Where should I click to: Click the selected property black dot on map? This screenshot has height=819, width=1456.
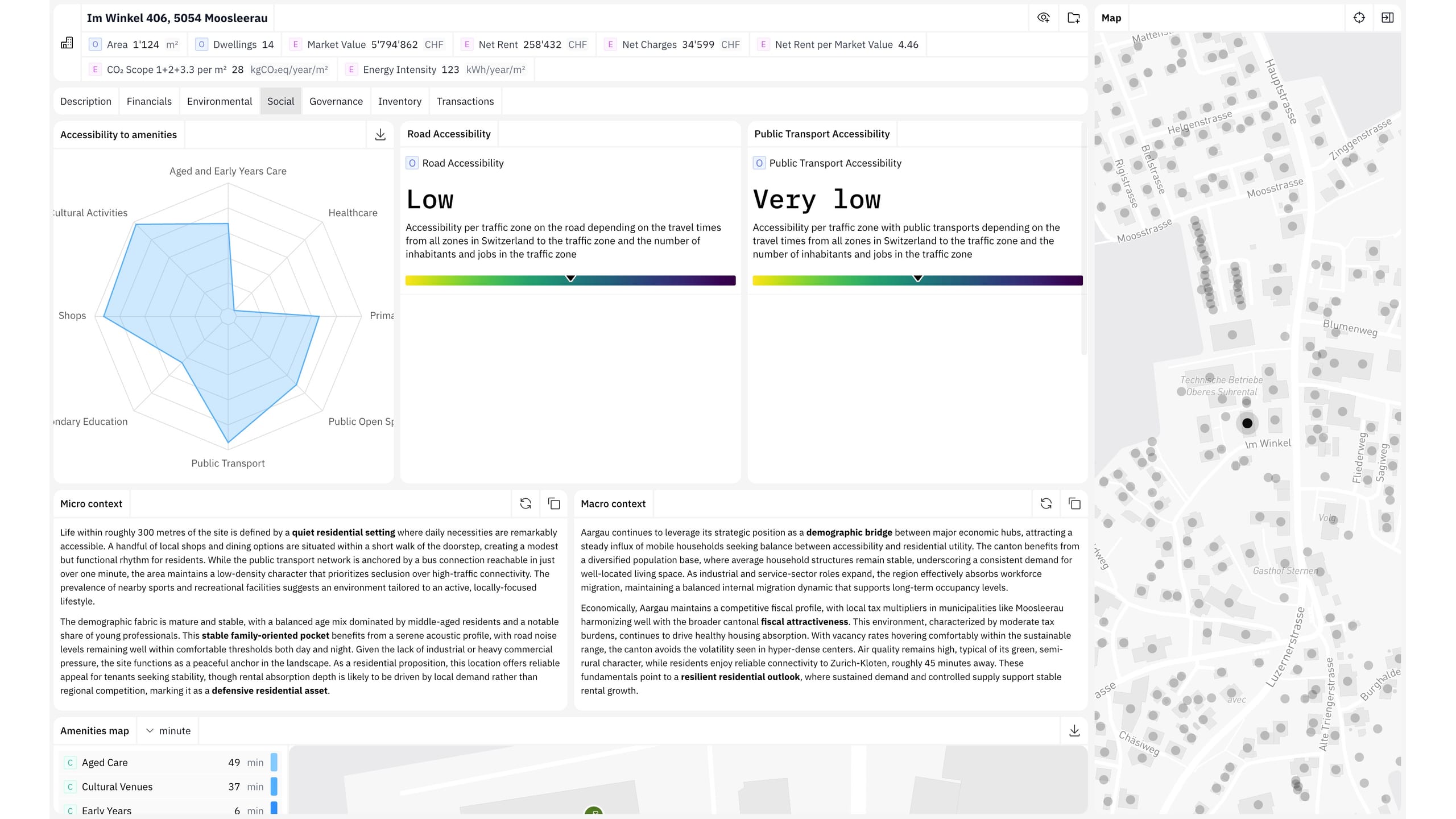click(1247, 423)
